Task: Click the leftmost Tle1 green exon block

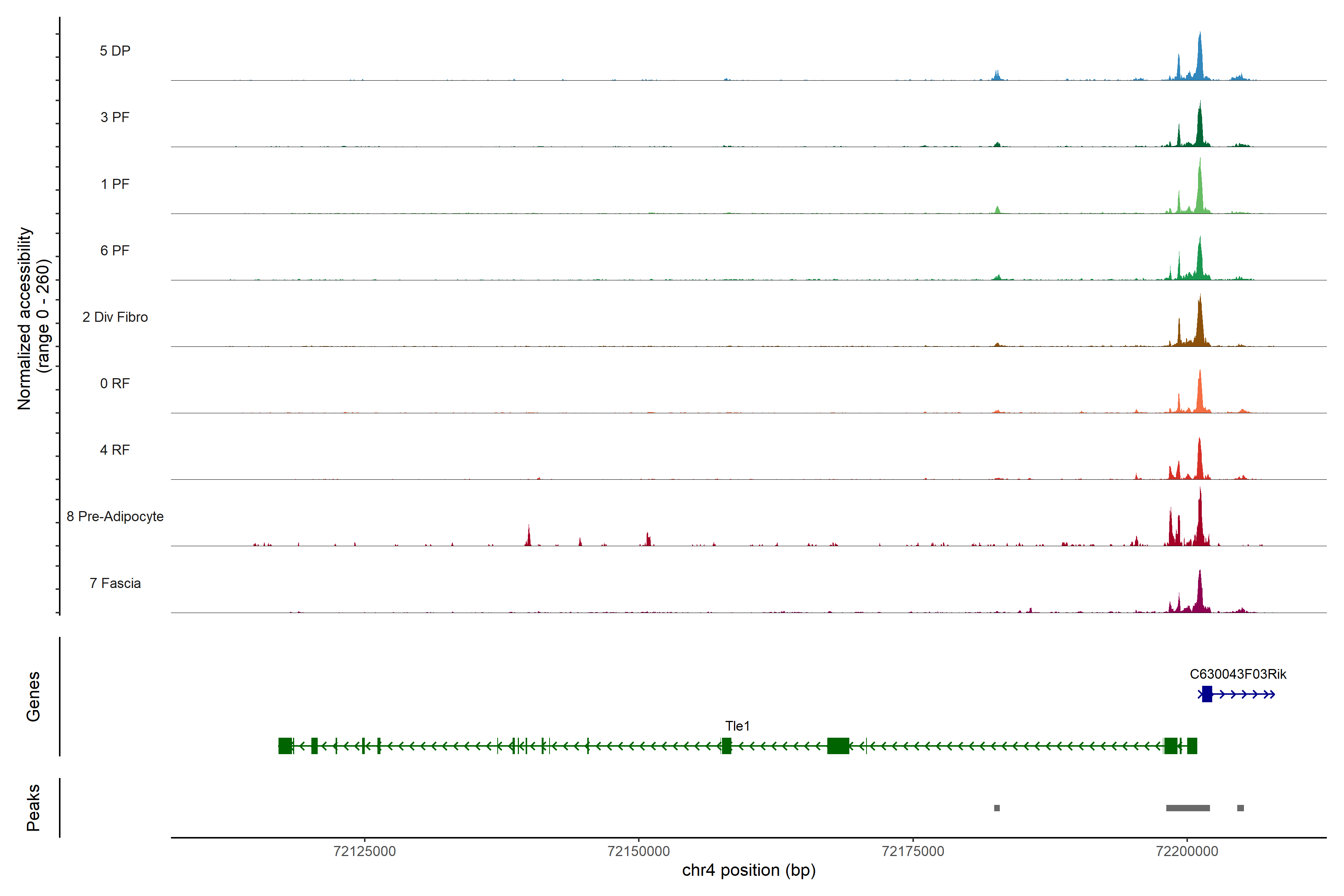Action: pyautogui.click(x=285, y=746)
